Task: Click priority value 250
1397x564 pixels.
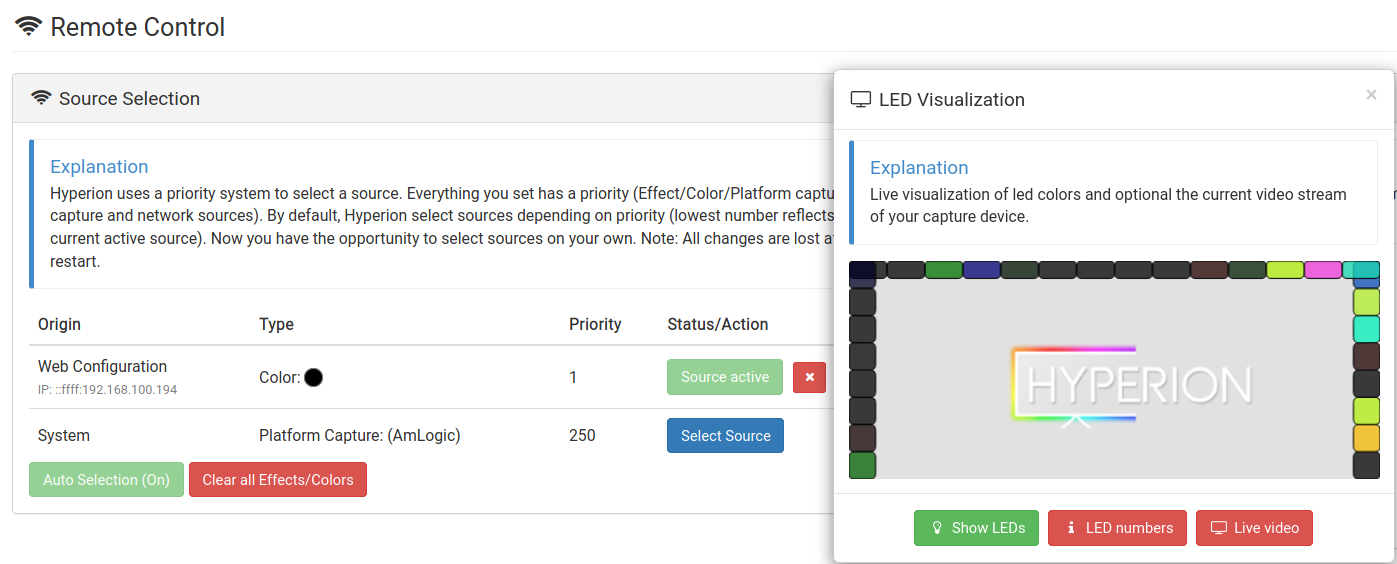Action: (582, 436)
